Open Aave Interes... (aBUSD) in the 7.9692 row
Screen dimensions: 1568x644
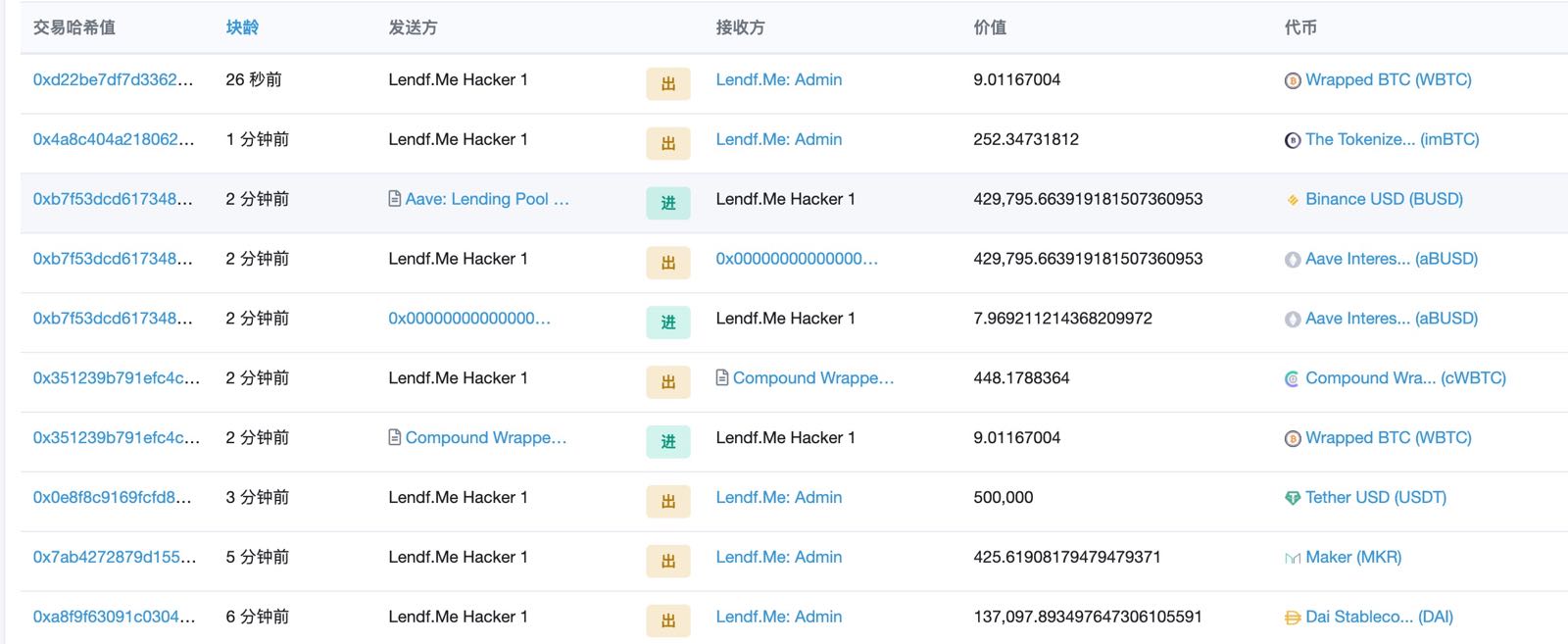click(1392, 319)
